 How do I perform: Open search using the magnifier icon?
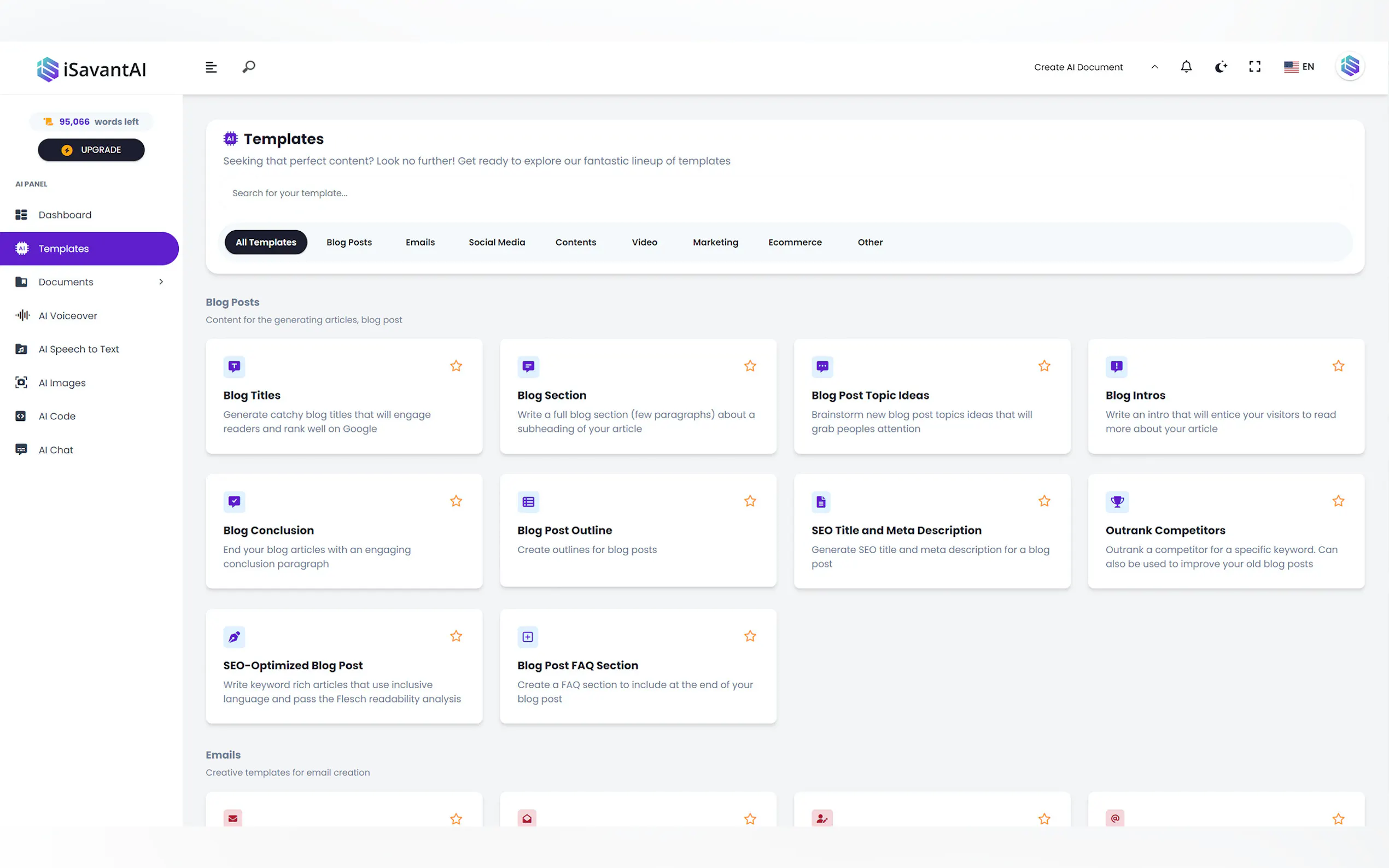[249, 67]
